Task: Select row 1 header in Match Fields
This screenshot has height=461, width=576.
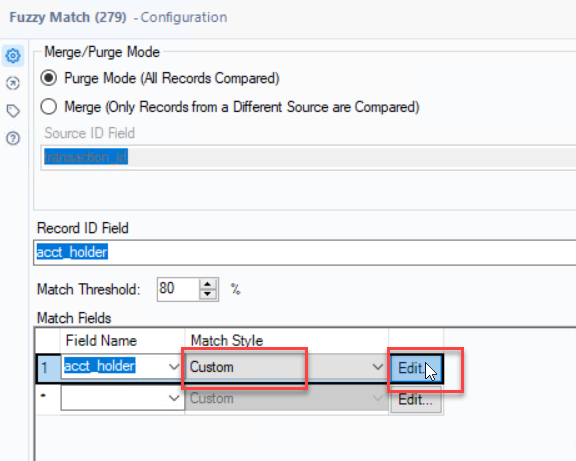Action: pos(48,368)
